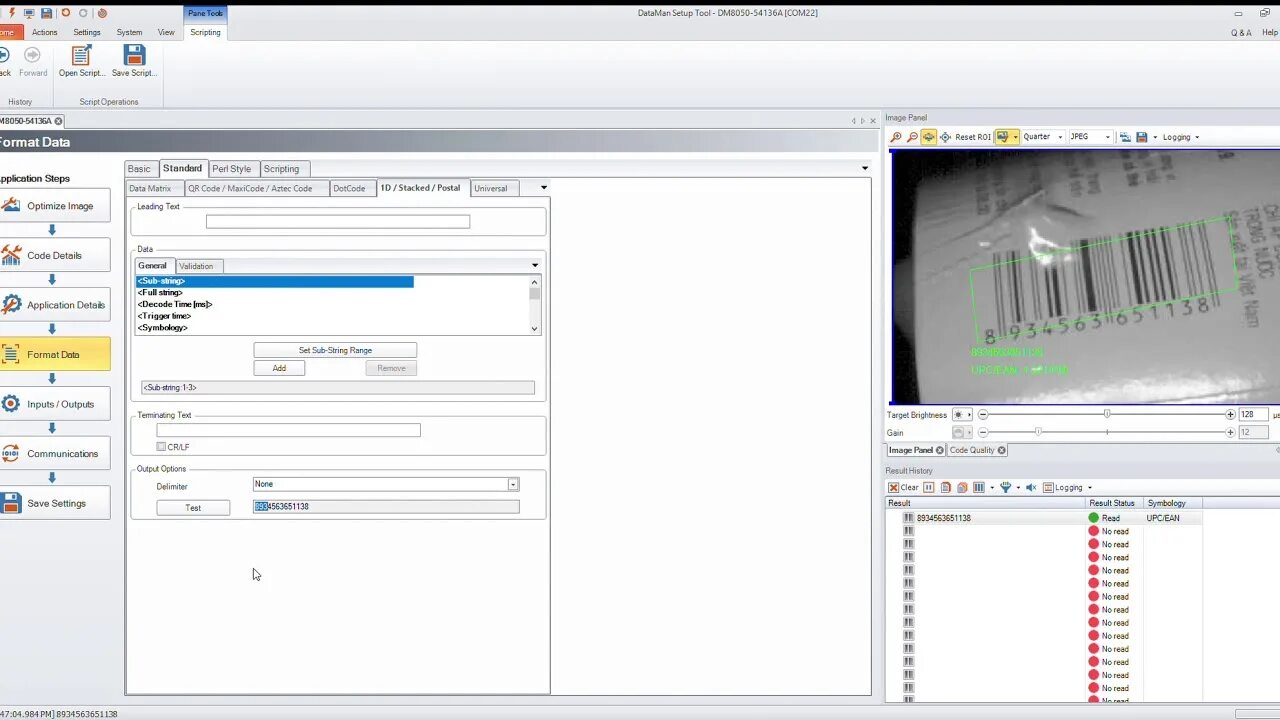Zoom out on the Image Panel
Viewport: 1280px width, 720px height.
click(x=912, y=137)
